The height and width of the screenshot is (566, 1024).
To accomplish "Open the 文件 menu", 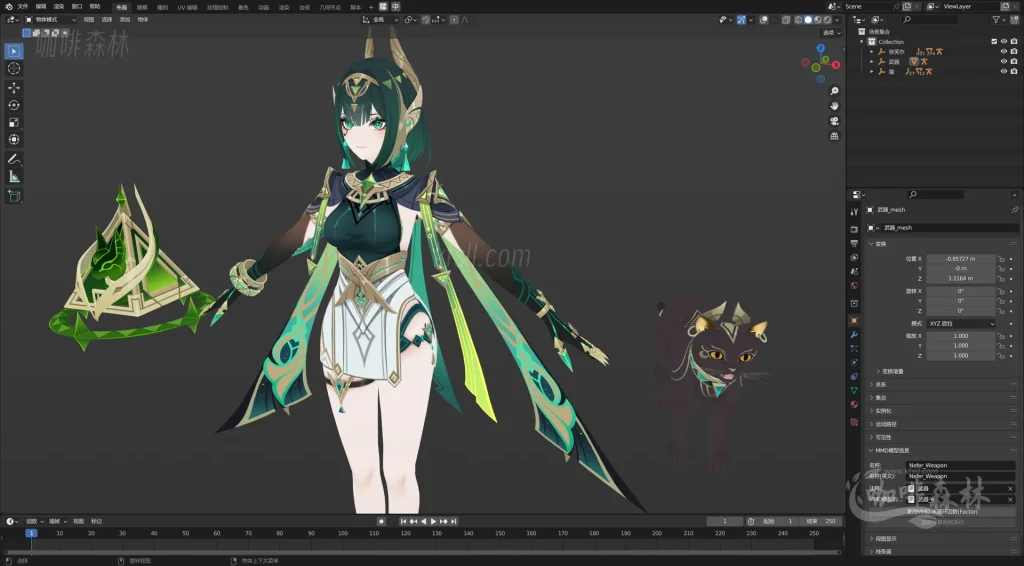I will (x=23, y=7).
